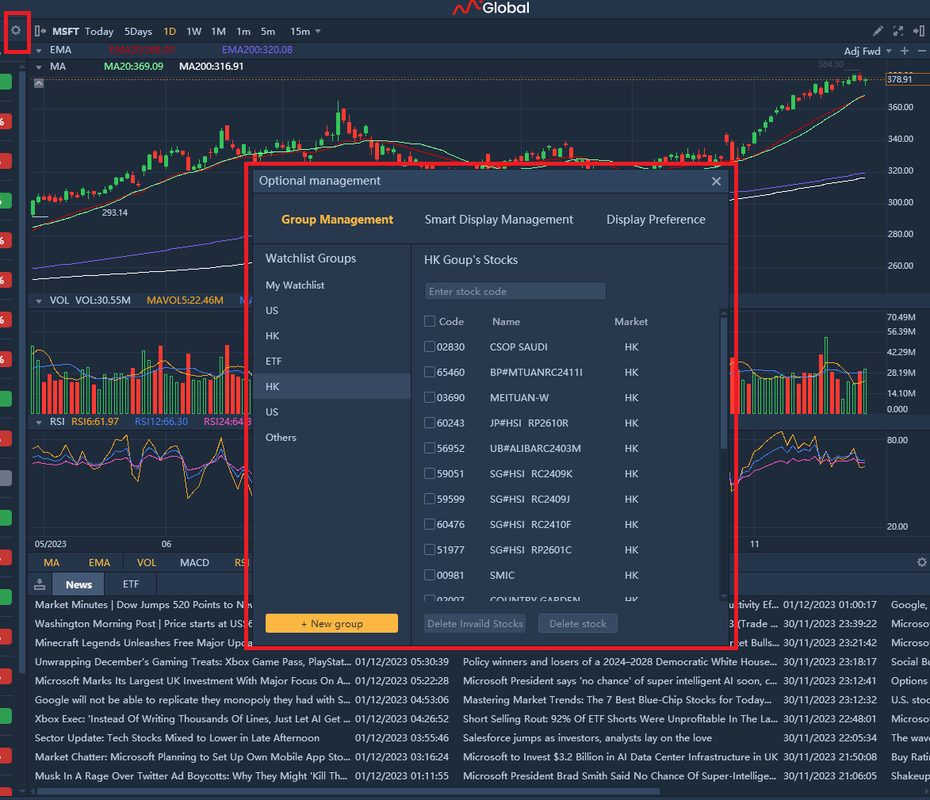Open the settings gear beside MSFT
This screenshot has width=930, height=800.
click(16, 30)
